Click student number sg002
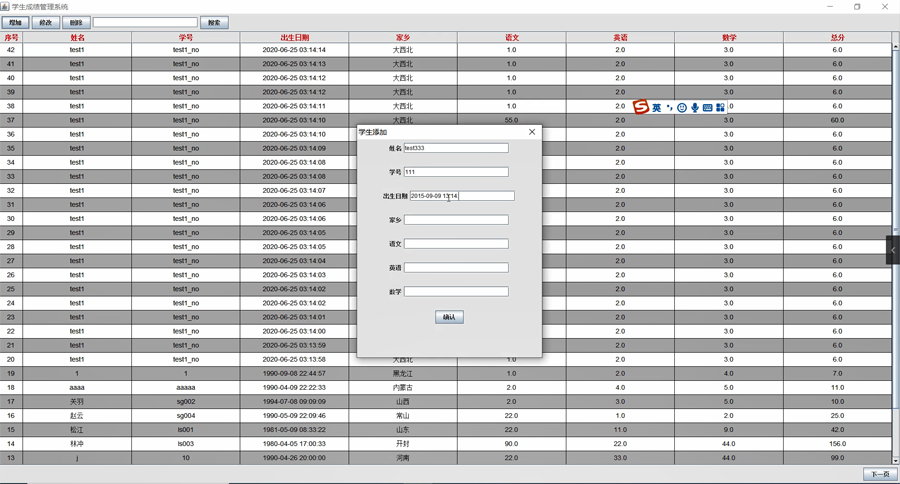900x484 pixels. [x=186, y=401]
